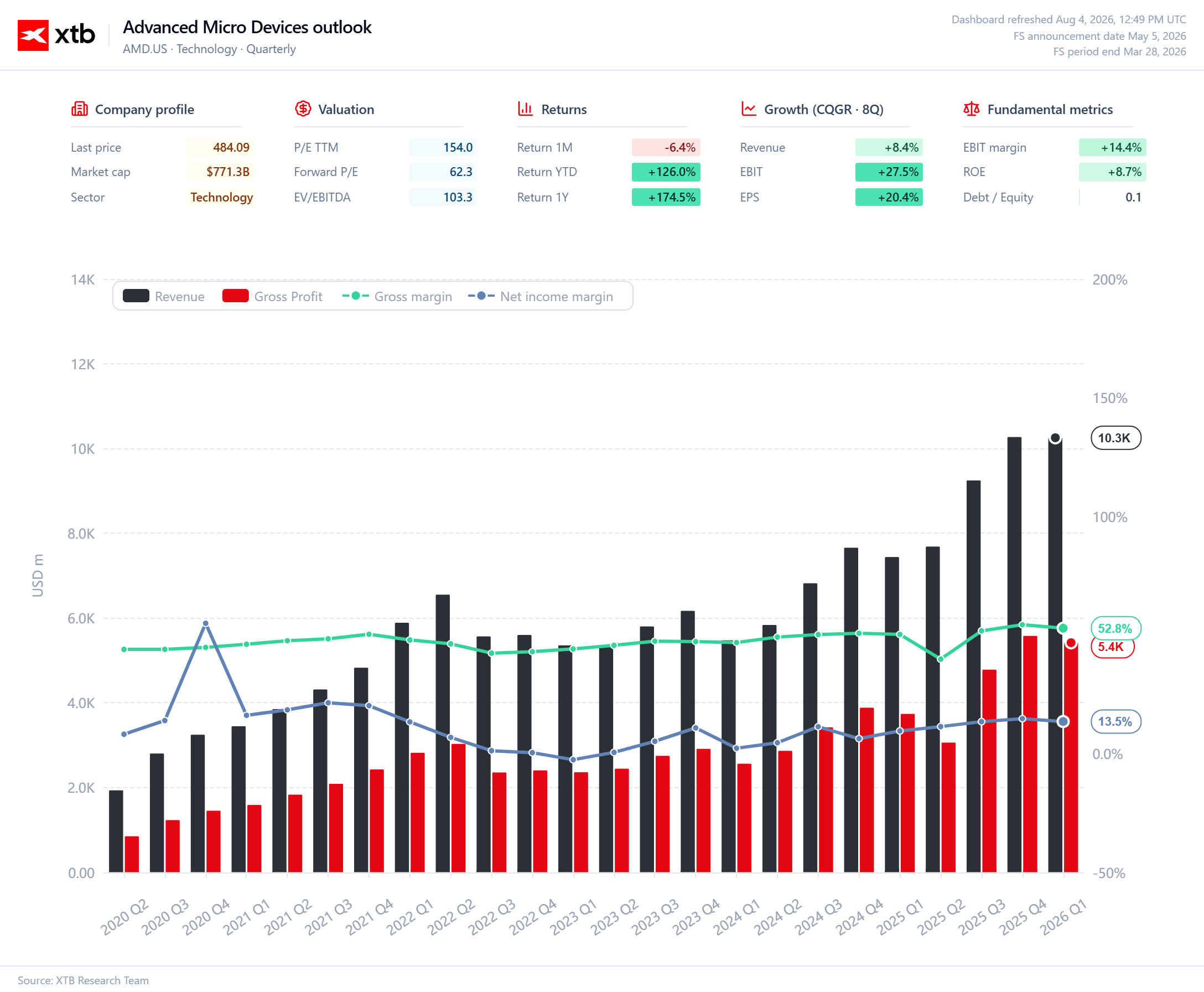
Task: Toggle the Gross Profit legend entry
Action: (272, 296)
